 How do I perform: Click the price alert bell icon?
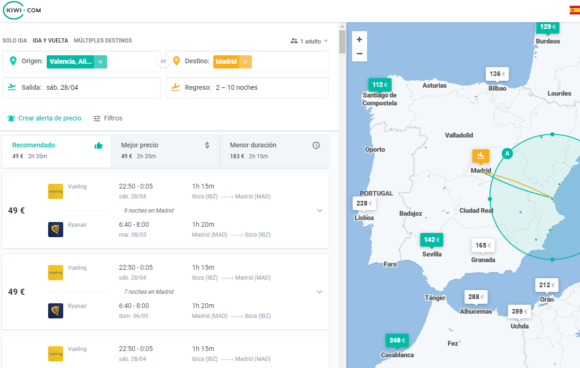[11, 118]
